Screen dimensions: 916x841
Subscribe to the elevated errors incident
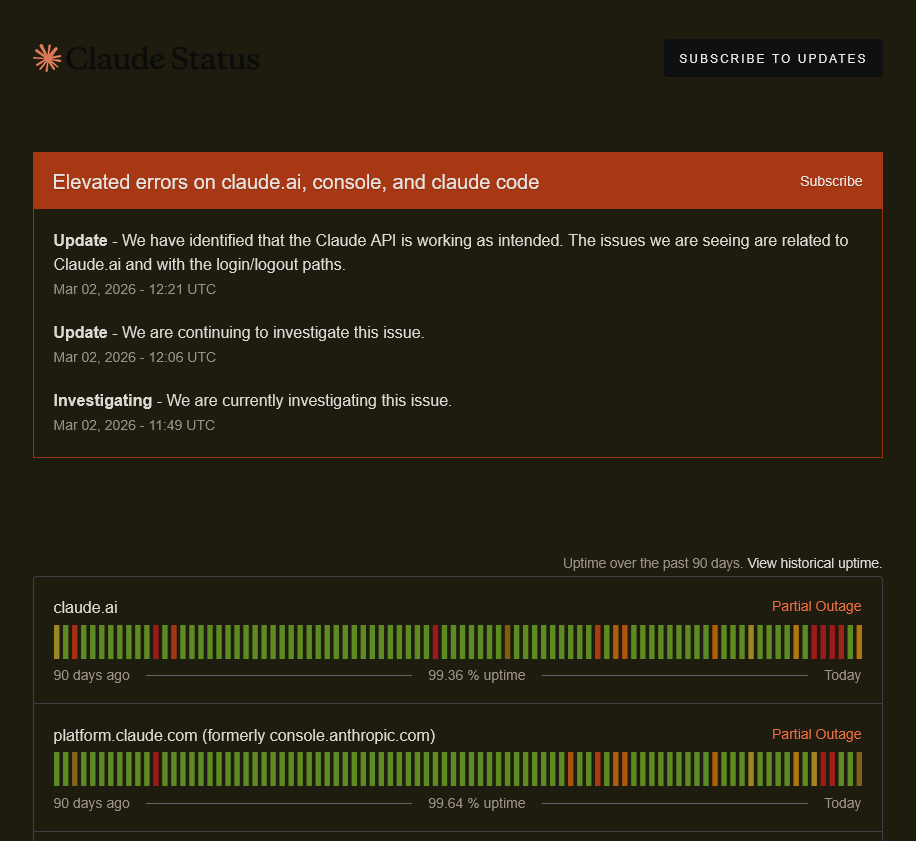coord(831,181)
